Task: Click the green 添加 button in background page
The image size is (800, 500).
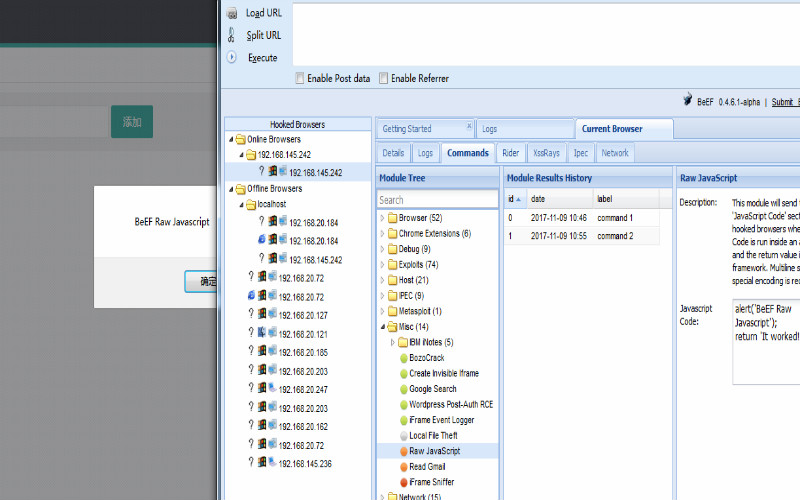Action: (132, 121)
